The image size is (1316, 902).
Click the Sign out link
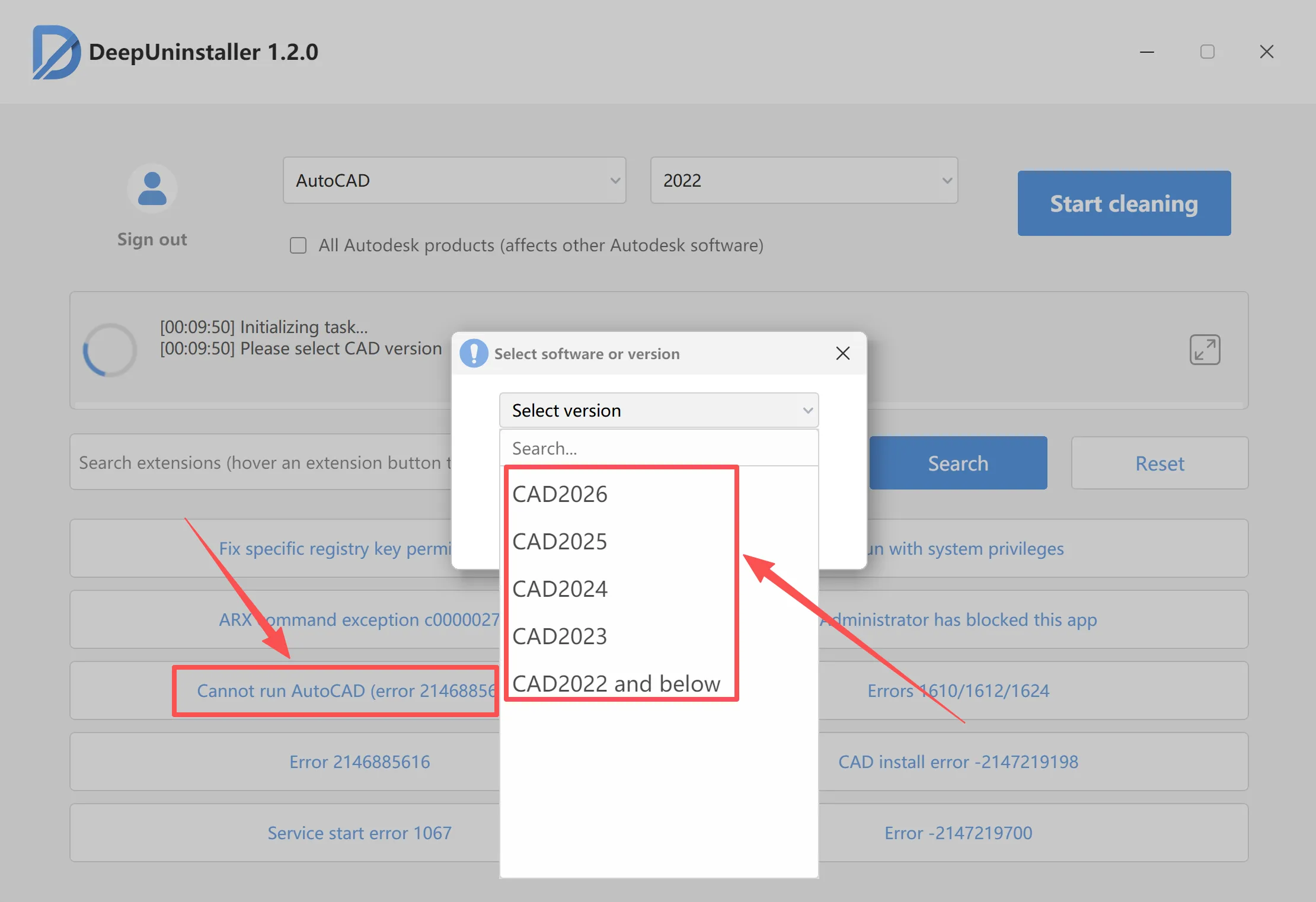click(x=152, y=239)
